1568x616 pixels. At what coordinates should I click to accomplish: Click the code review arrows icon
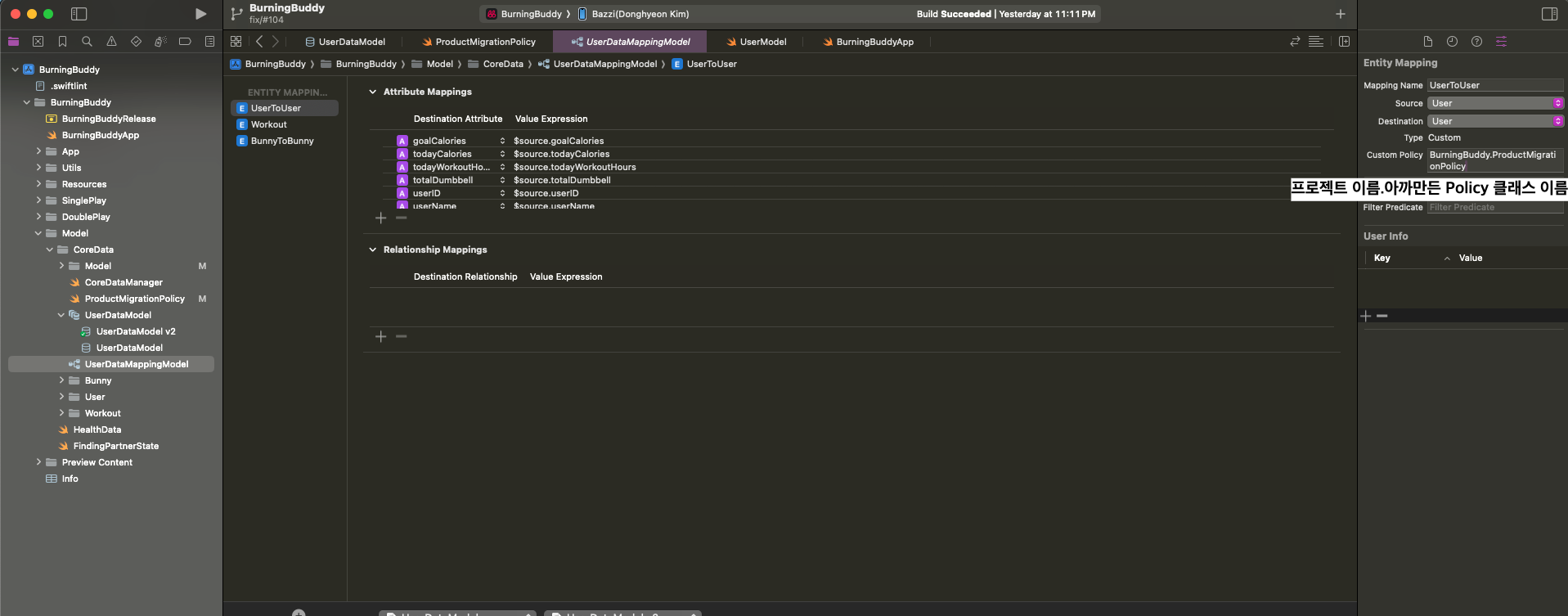[x=1295, y=42]
